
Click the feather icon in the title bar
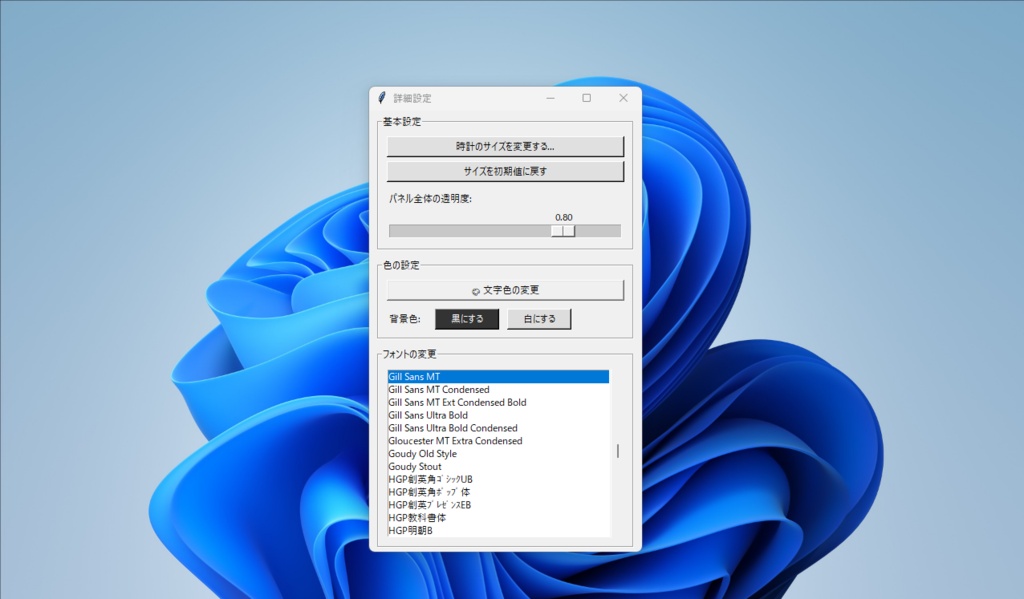pyautogui.click(x=382, y=98)
